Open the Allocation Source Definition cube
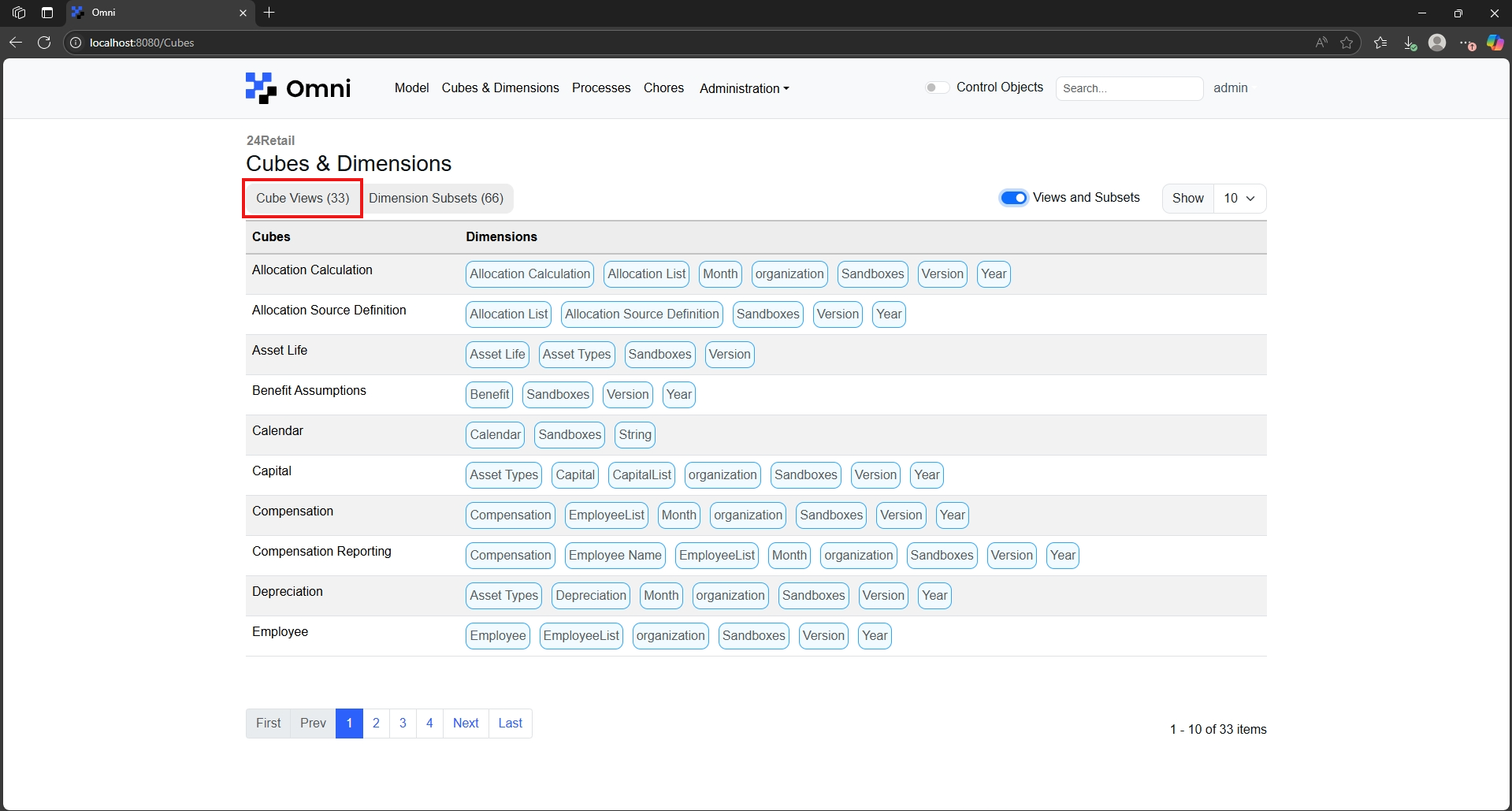The height and width of the screenshot is (811, 1512). click(329, 311)
